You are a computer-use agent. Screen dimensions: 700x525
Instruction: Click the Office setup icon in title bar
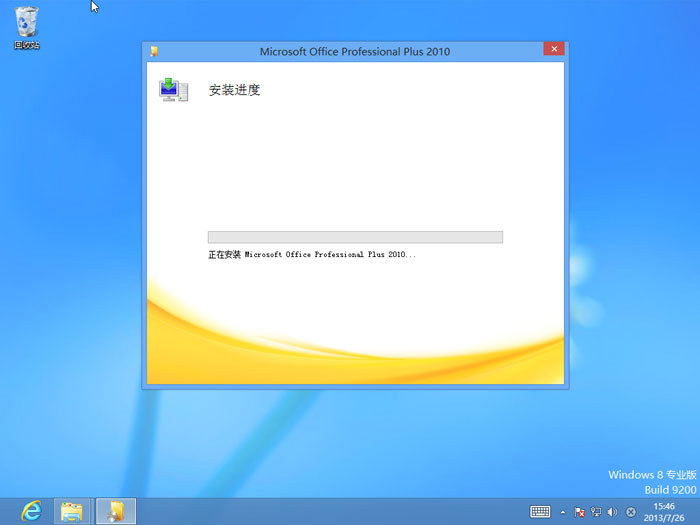pyautogui.click(x=153, y=51)
